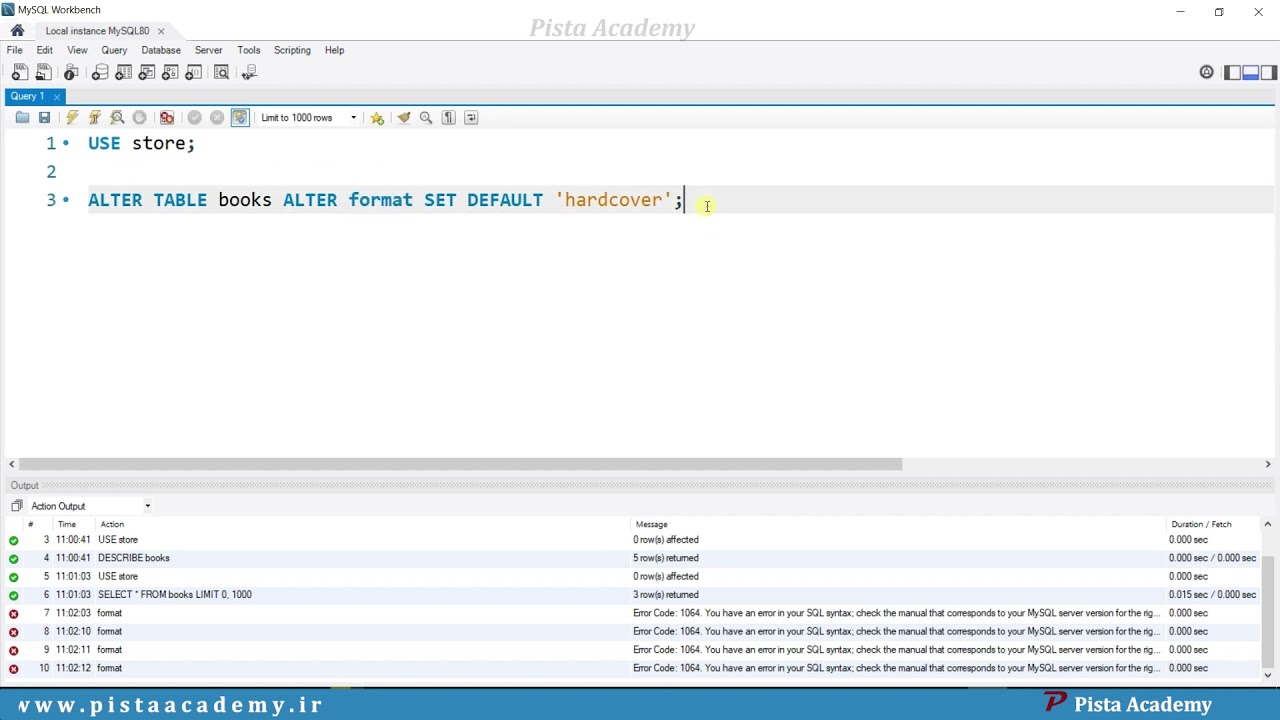Image resolution: width=1280 pixels, height=720 pixels.
Task: Create a new view icon
Action: pyautogui.click(x=147, y=72)
